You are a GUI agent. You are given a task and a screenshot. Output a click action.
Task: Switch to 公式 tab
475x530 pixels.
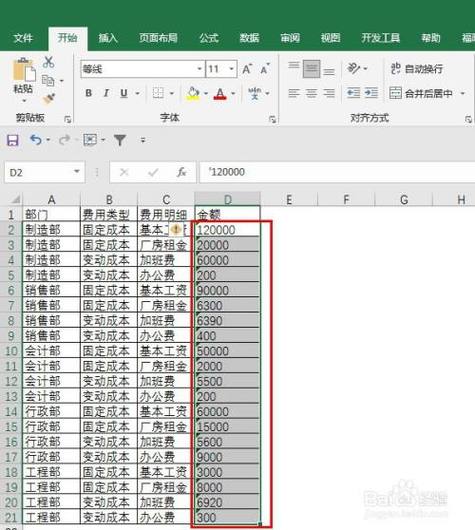click(209, 38)
